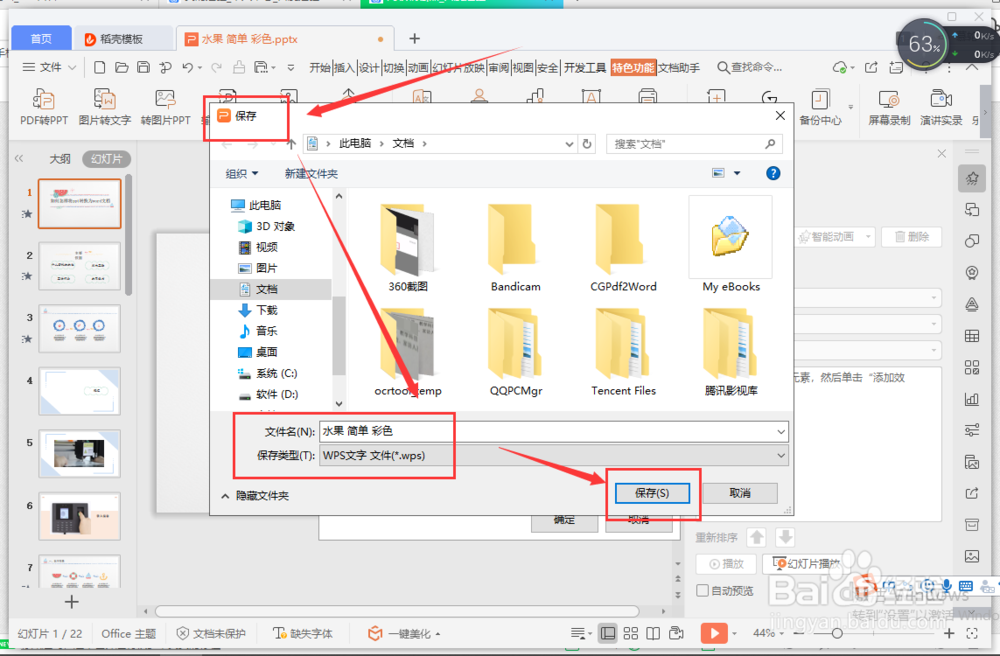Open the 组织 dropdown menu
The height and width of the screenshot is (656, 1000).
pos(242,173)
